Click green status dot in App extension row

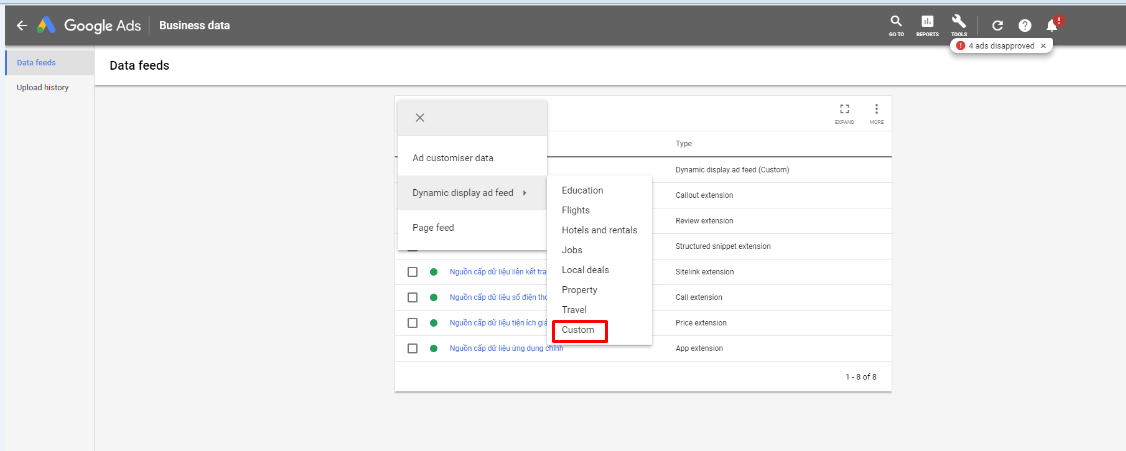tap(433, 348)
